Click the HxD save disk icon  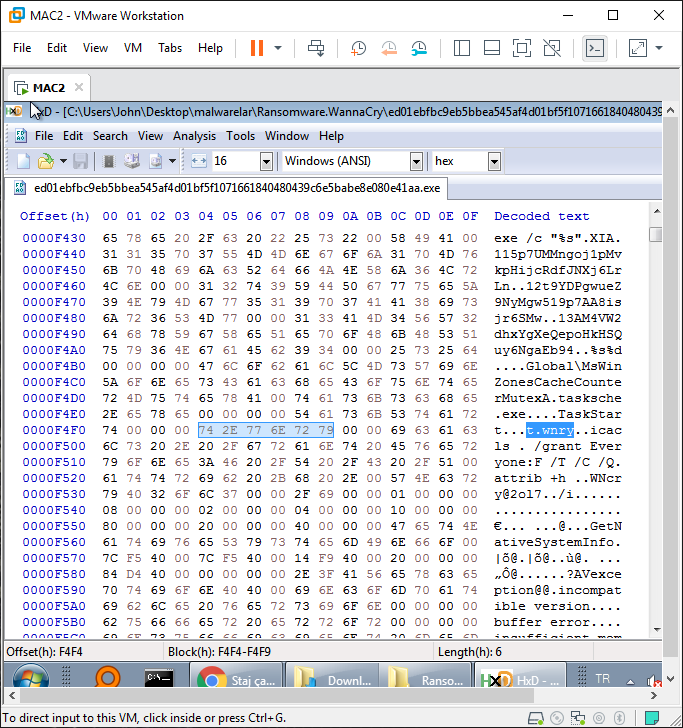(80, 161)
